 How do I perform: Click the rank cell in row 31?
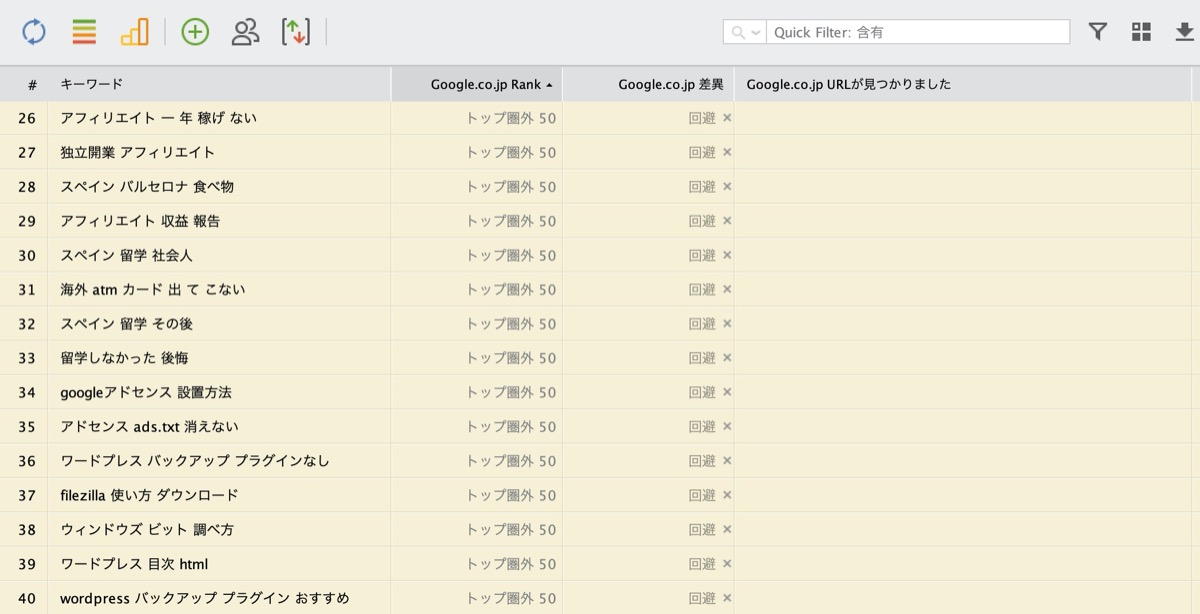coord(477,289)
